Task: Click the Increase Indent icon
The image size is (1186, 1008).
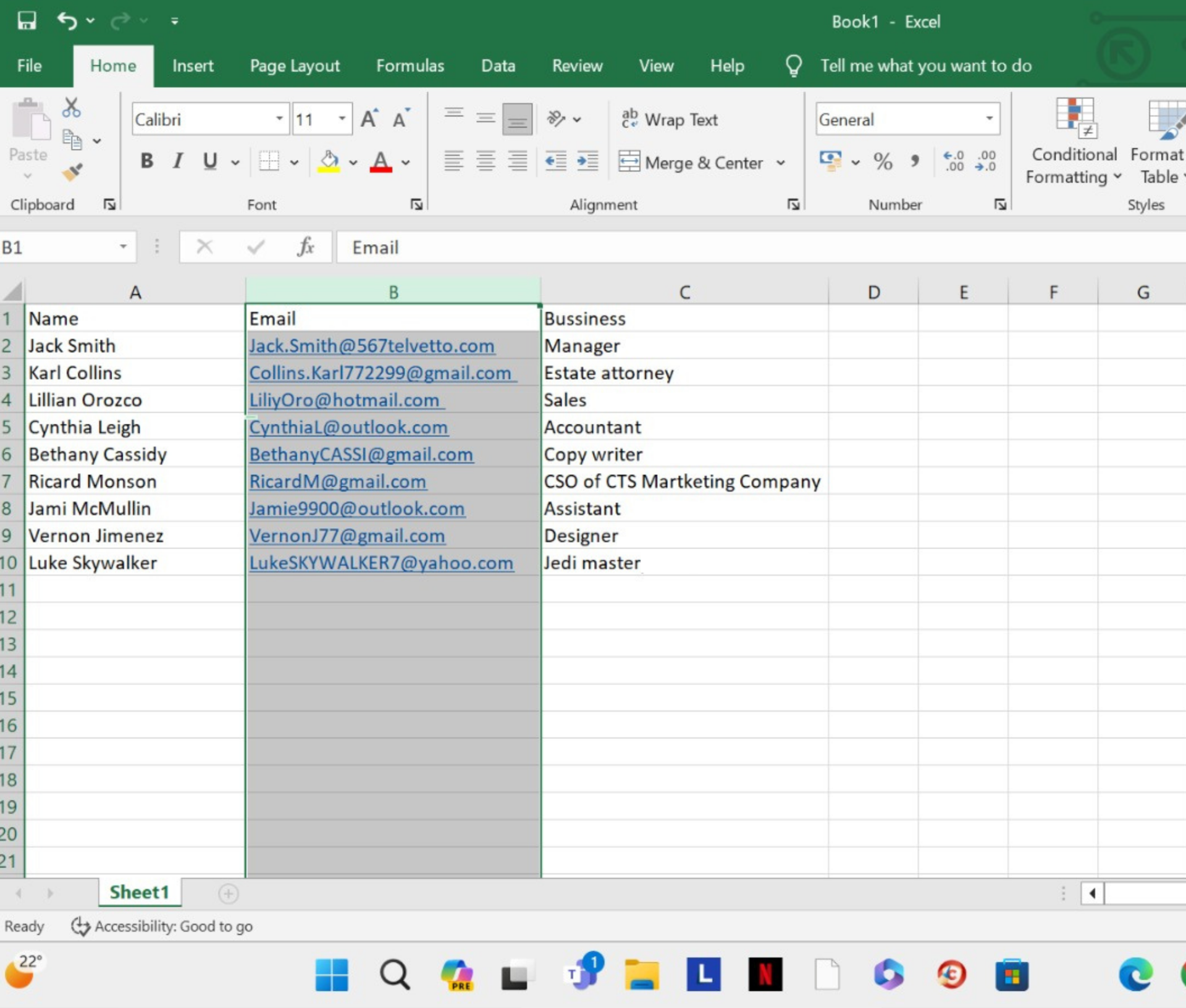Action: pyautogui.click(x=587, y=162)
